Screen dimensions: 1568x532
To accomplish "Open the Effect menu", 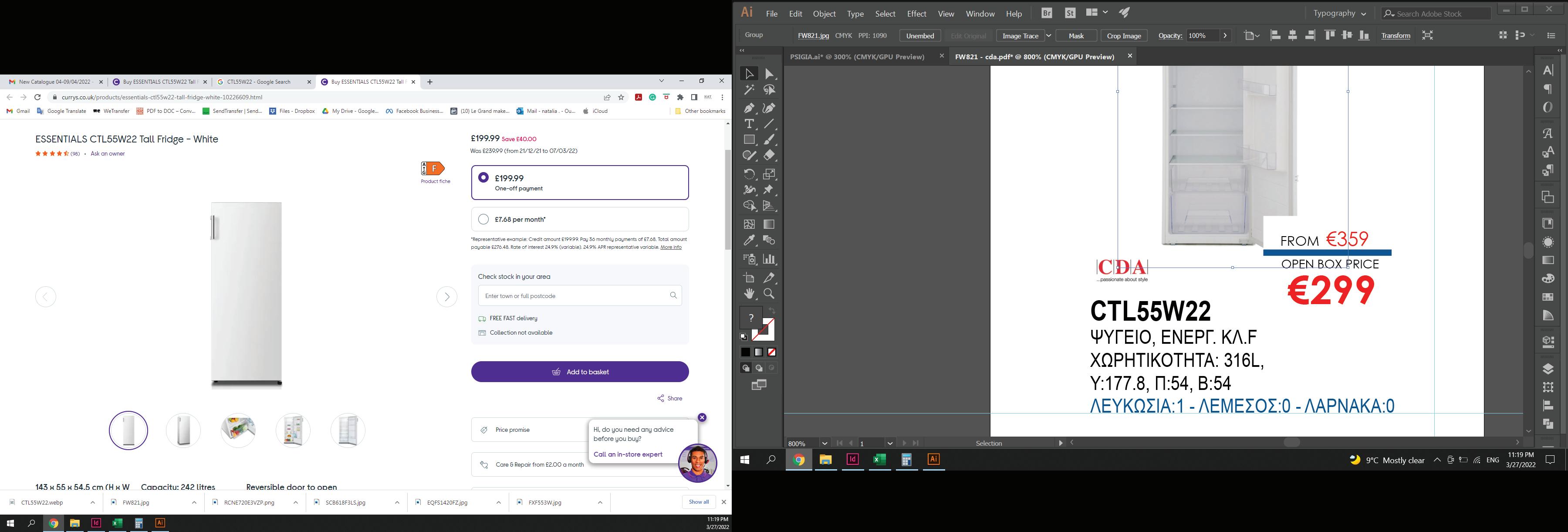I will click(x=916, y=14).
